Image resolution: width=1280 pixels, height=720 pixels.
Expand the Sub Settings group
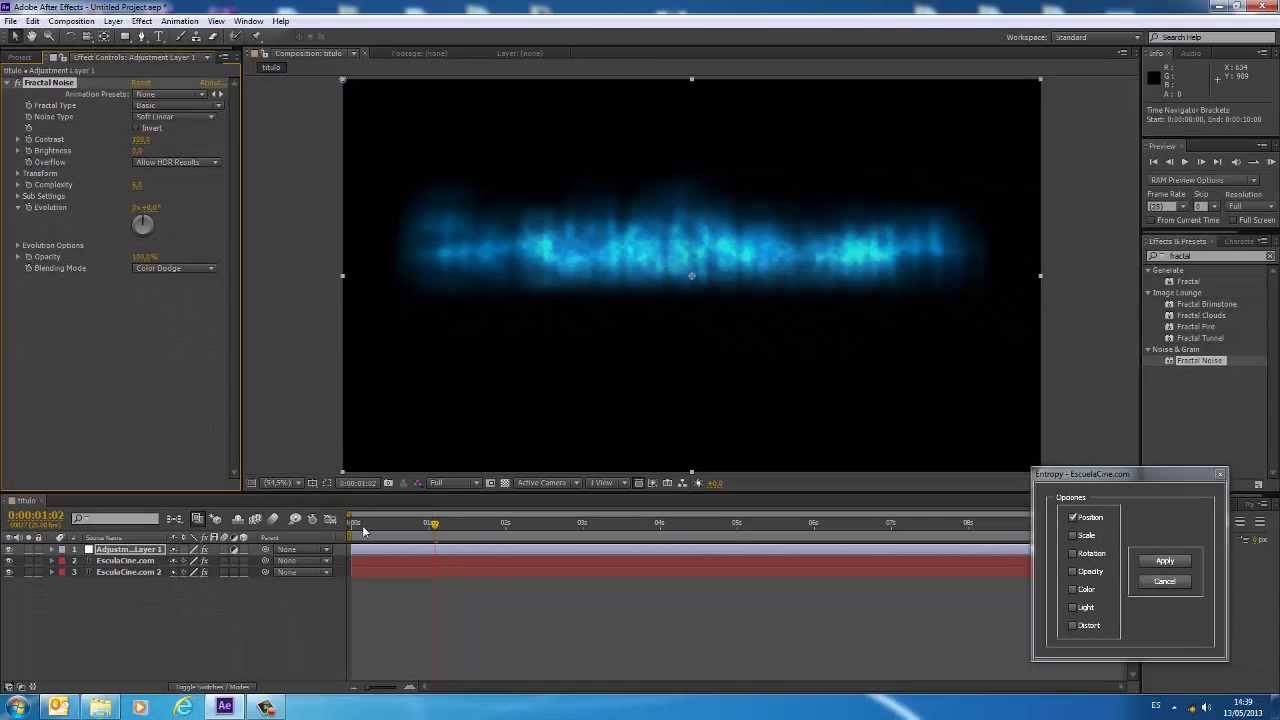click(x=17, y=196)
